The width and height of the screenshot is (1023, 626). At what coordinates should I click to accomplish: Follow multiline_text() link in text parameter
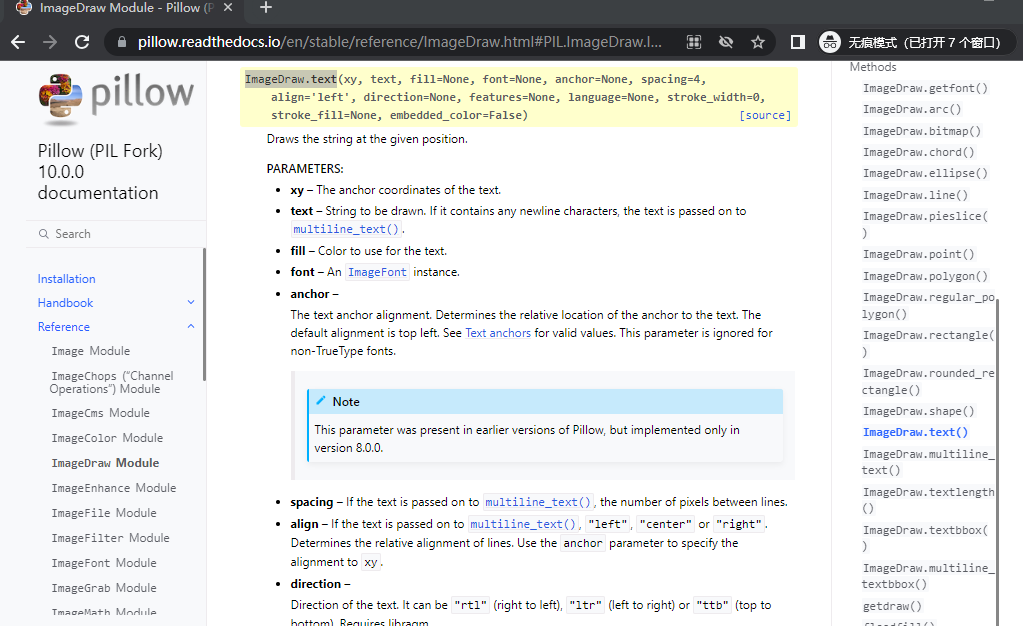tap(346, 229)
